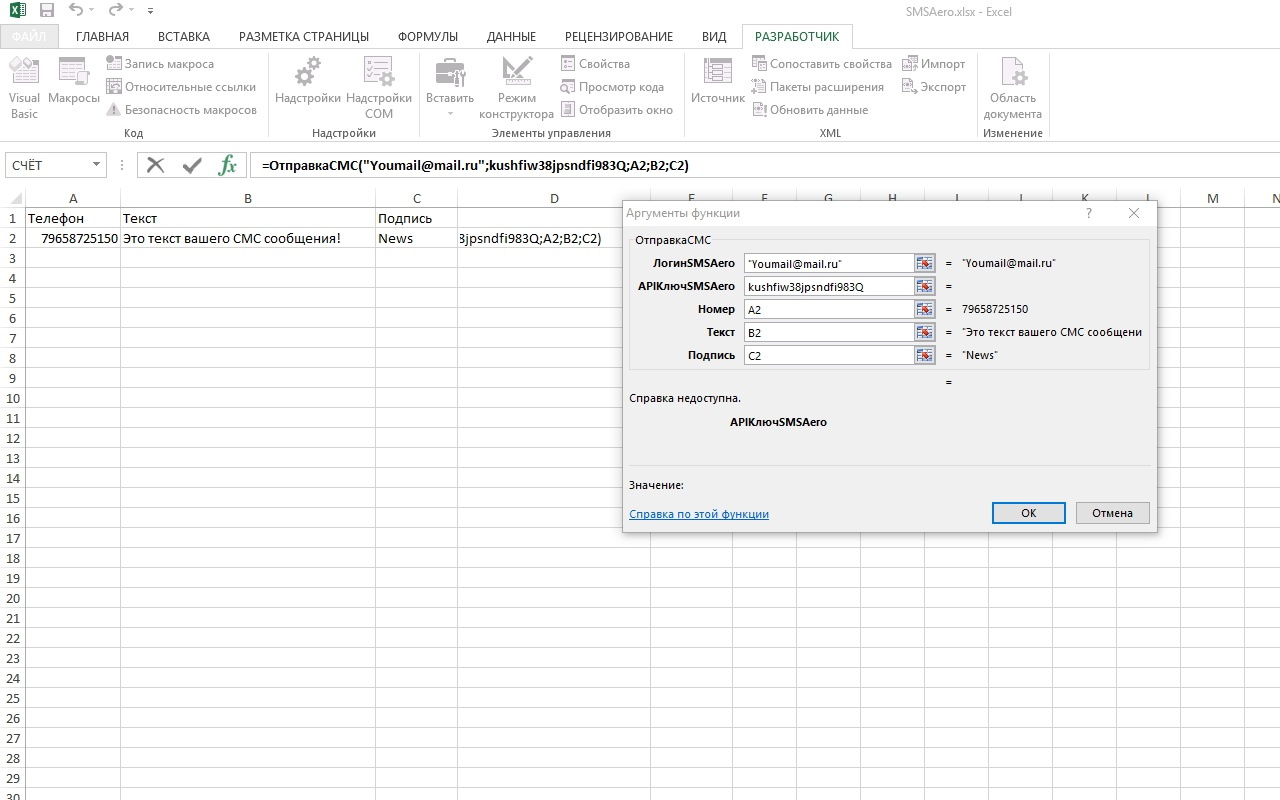Open the Visual Basic editor
The width and height of the screenshot is (1280, 800).
pos(24,88)
